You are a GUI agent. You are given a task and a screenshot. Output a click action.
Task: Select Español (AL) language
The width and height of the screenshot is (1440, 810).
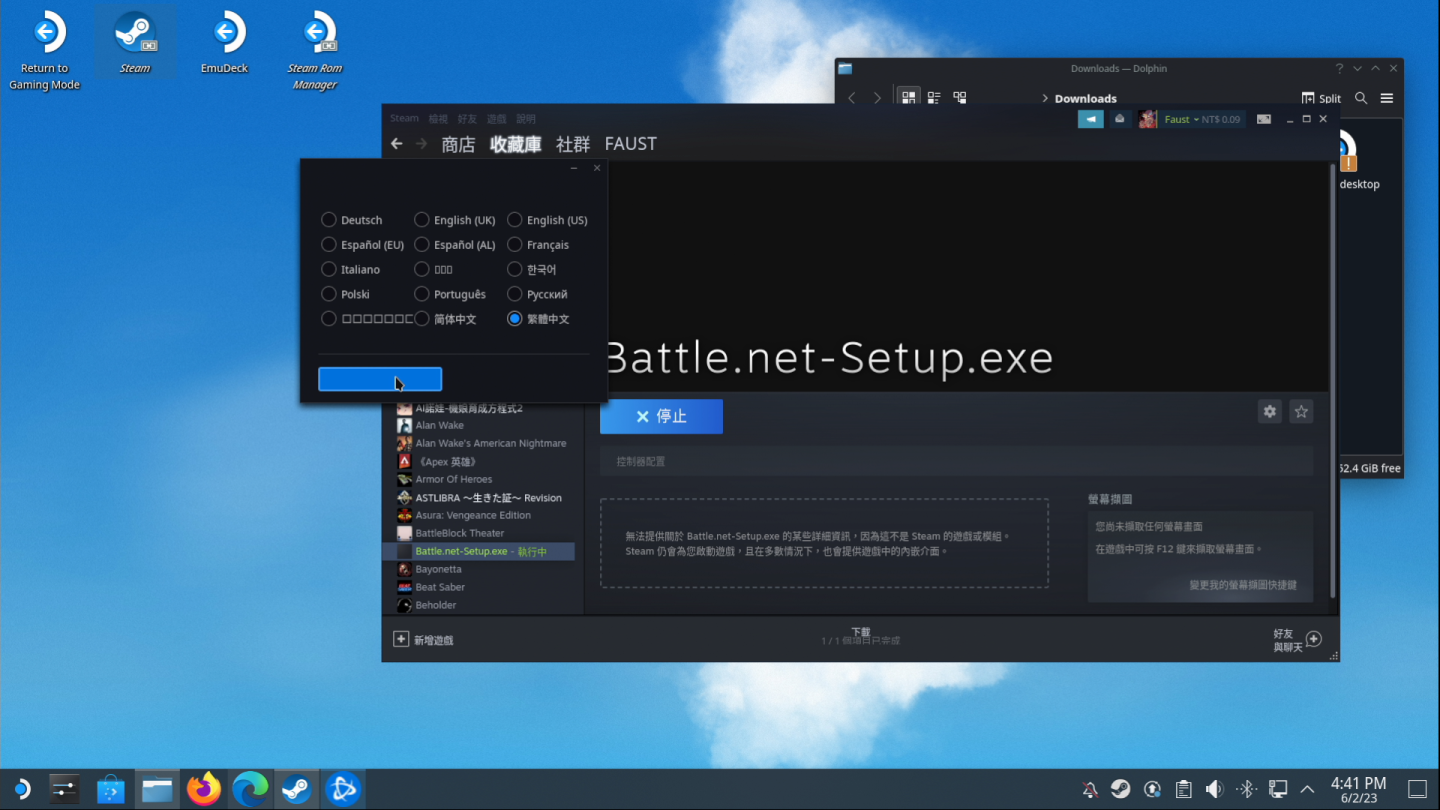455,245
